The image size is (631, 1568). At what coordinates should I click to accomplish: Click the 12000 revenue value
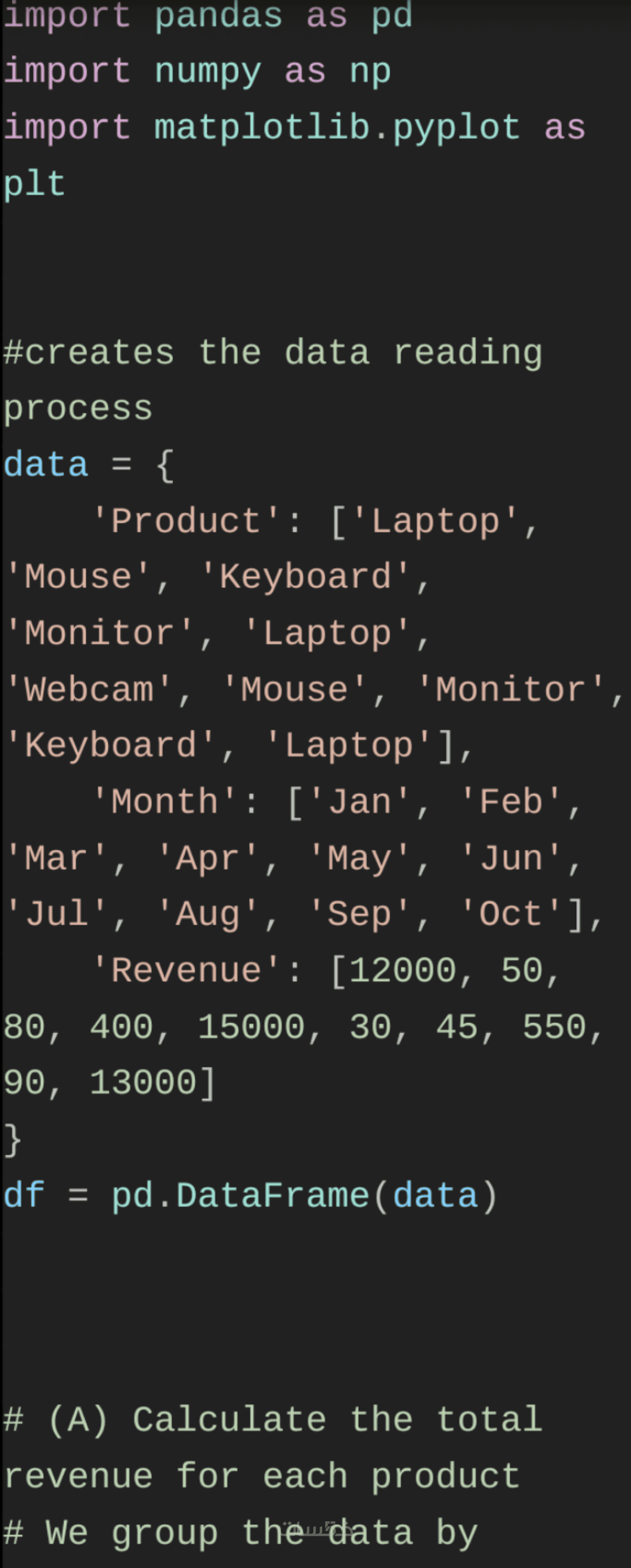[x=403, y=971]
